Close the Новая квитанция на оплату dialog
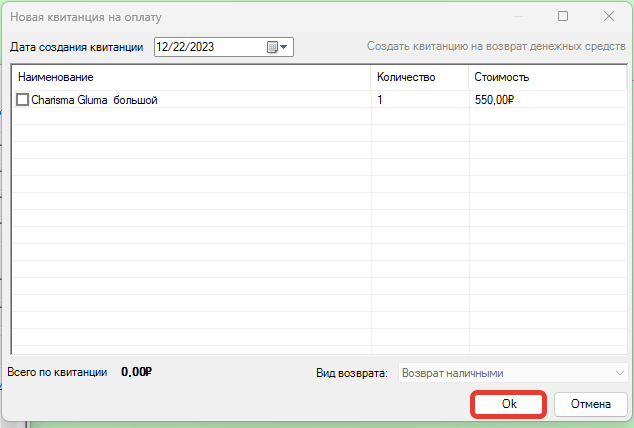 coord(609,16)
